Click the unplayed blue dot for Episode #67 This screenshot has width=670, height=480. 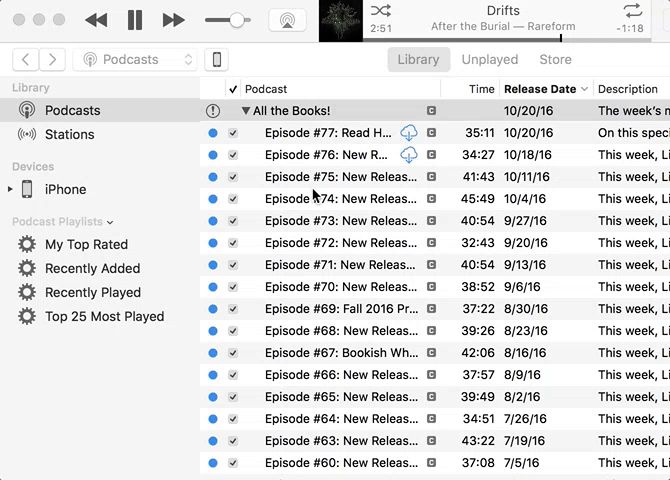[213, 353]
